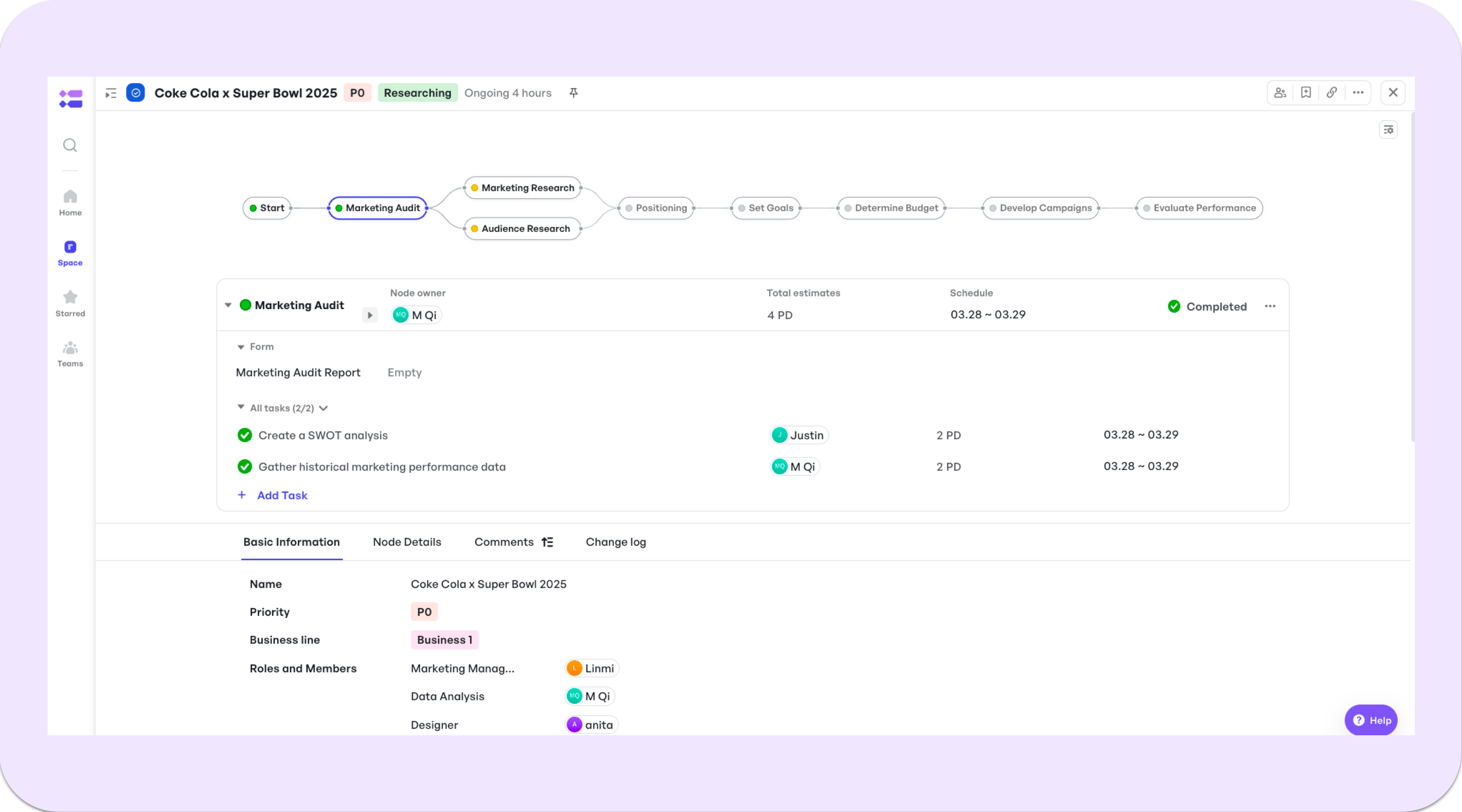Screen dimensions: 1462x812
Task: Switch to the Change log tab
Action: (616, 542)
